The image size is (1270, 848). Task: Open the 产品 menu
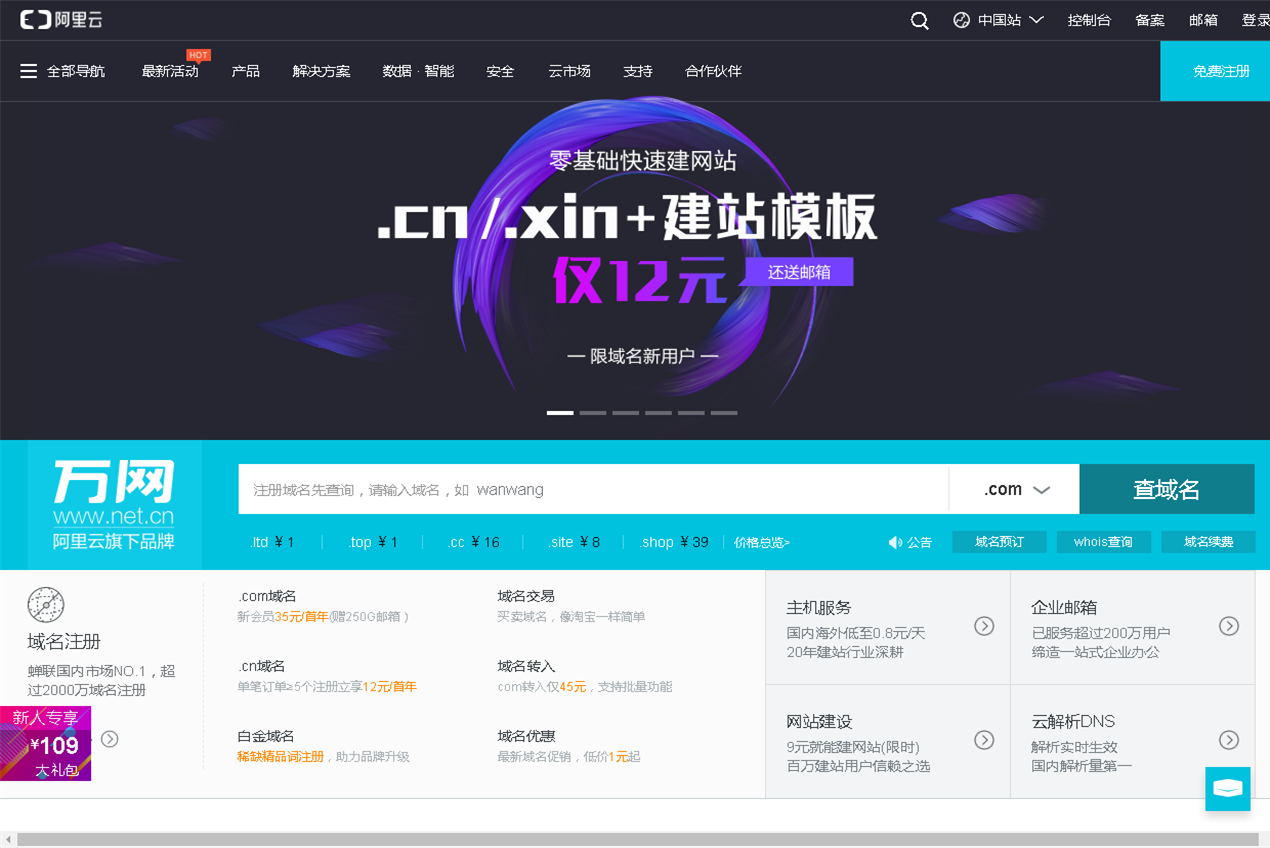click(245, 71)
